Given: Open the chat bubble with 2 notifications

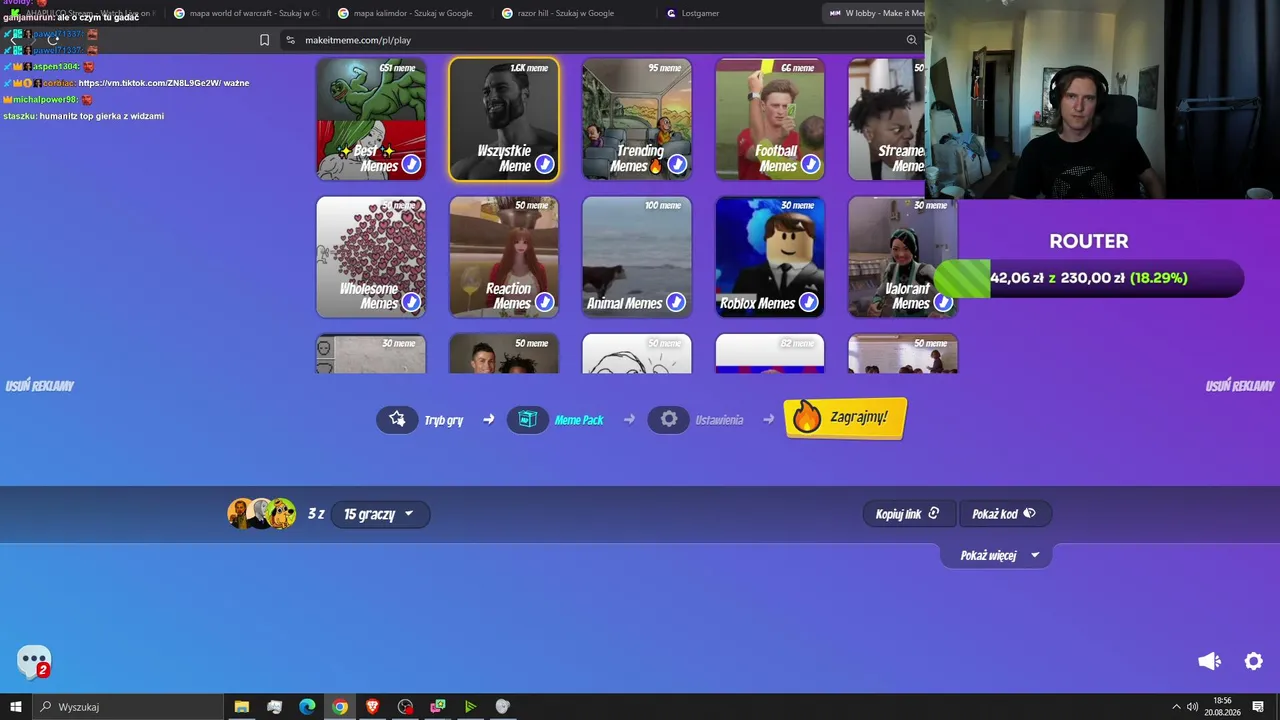Looking at the screenshot, I should 34,662.
